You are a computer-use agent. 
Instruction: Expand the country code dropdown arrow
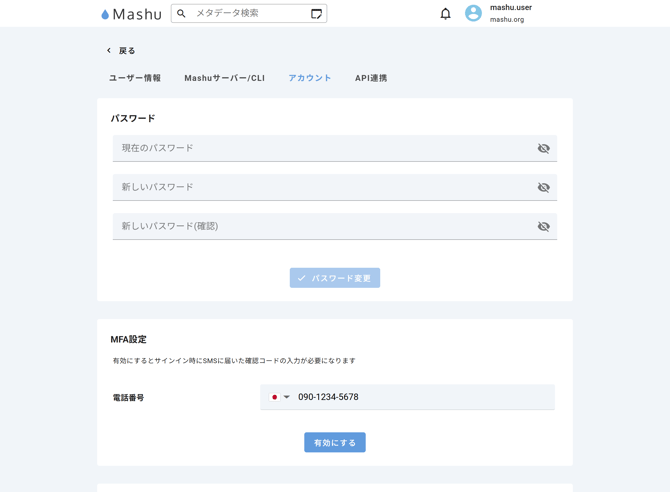click(x=287, y=397)
